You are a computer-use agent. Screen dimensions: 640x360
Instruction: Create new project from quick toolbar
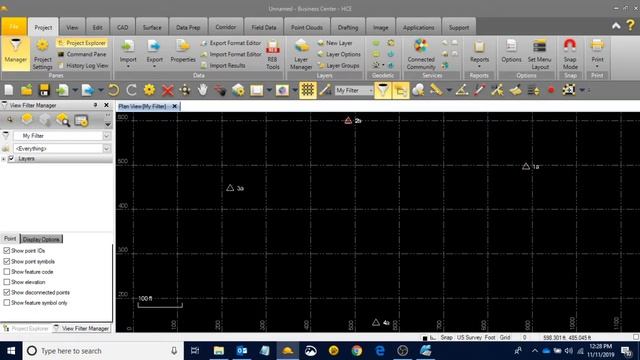[9, 90]
